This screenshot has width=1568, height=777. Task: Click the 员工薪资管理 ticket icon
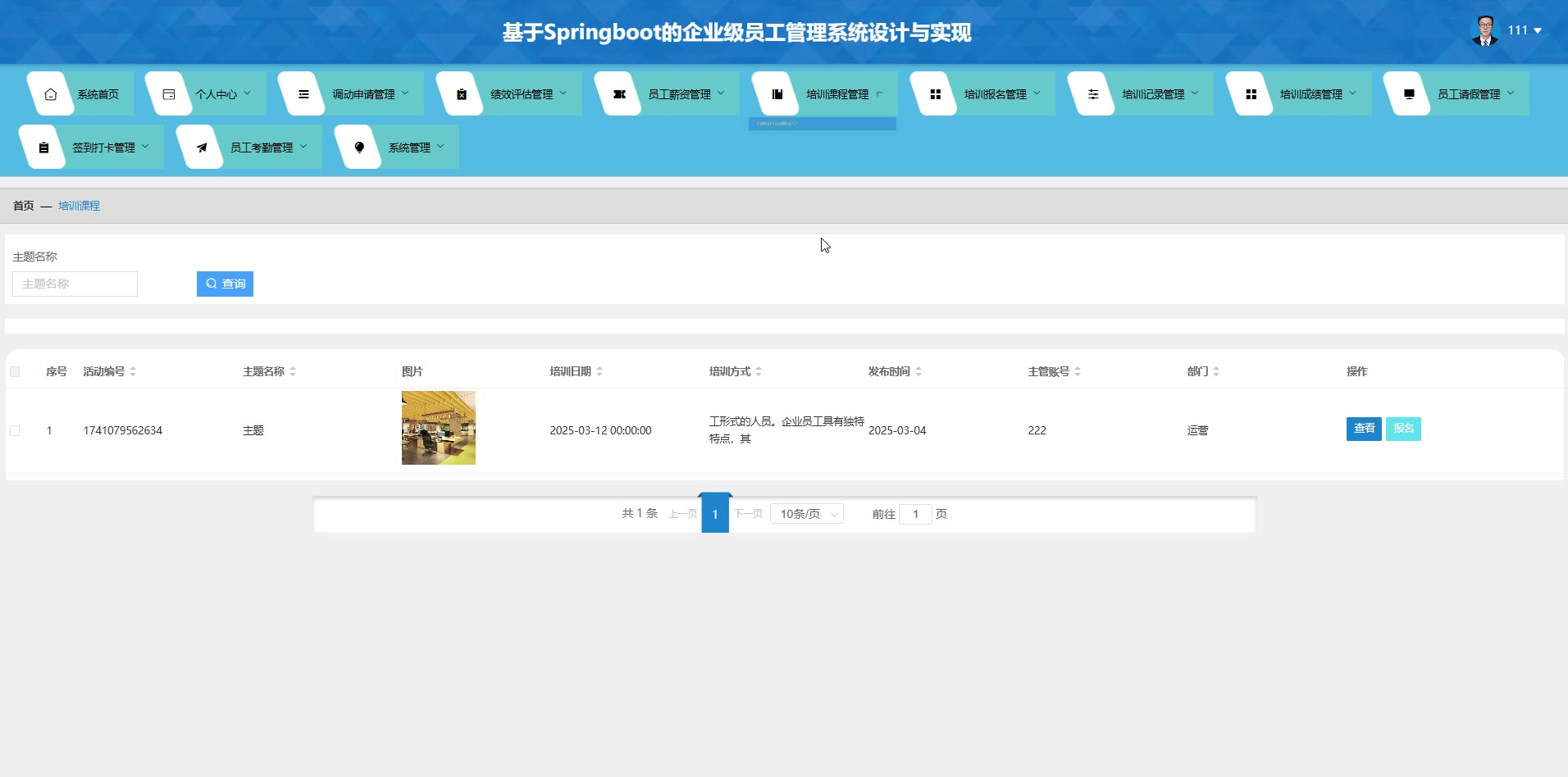click(619, 94)
